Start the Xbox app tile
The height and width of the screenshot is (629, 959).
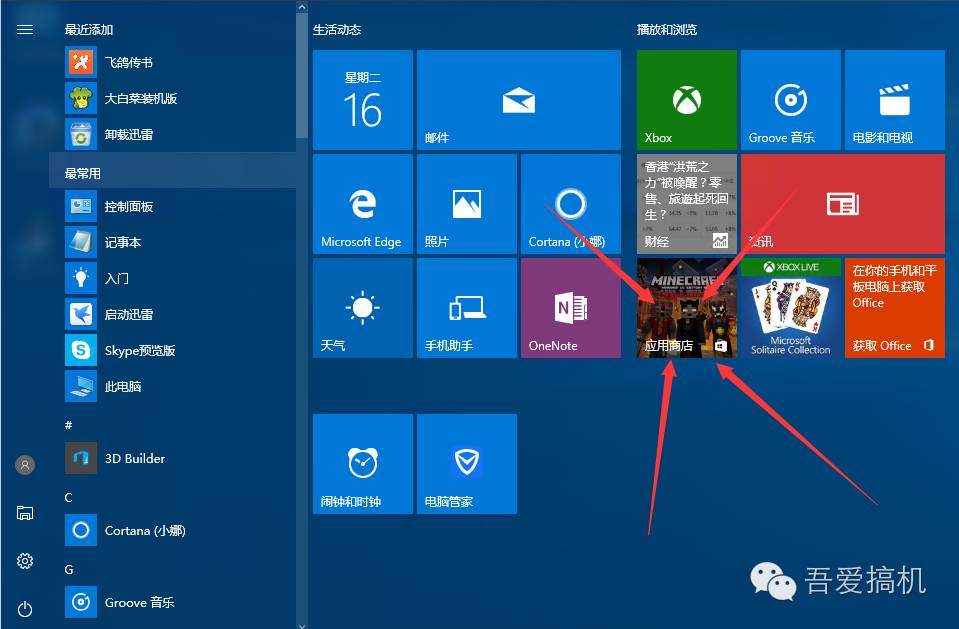(x=686, y=99)
